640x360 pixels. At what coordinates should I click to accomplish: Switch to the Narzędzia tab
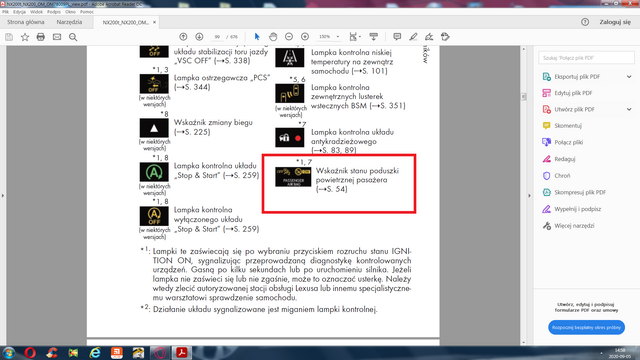[69, 22]
